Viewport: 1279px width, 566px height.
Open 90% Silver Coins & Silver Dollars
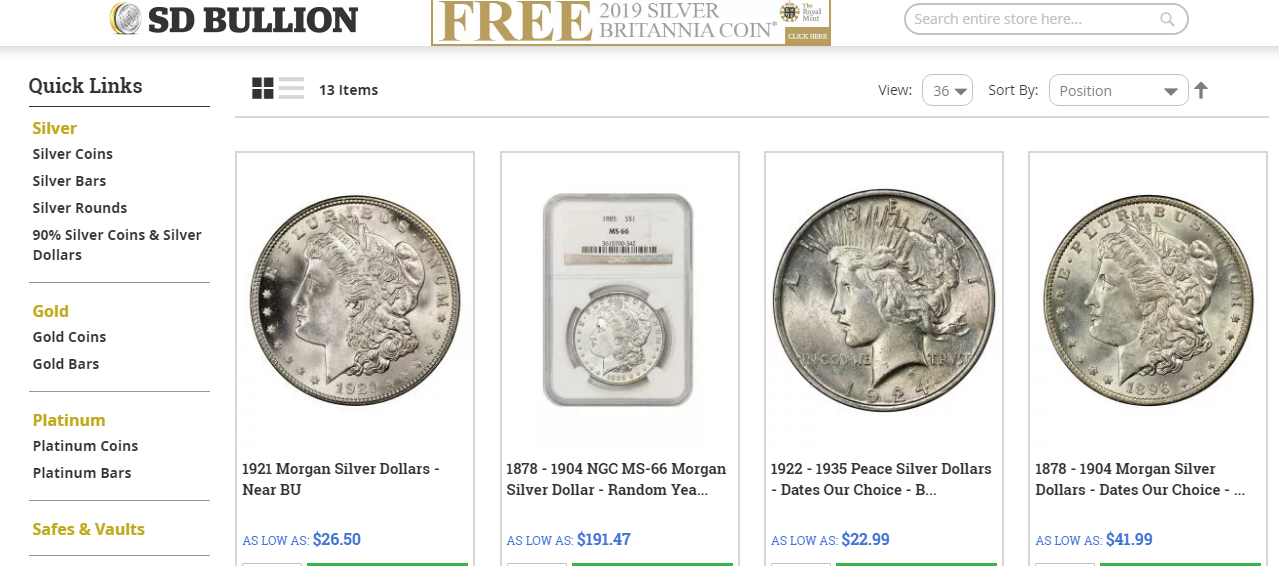tap(117, 245)
